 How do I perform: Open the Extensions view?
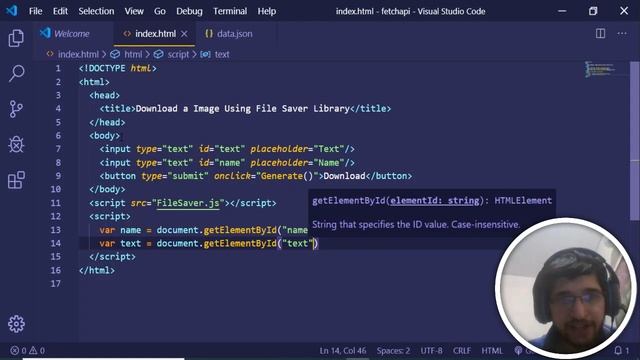[16, 180]
